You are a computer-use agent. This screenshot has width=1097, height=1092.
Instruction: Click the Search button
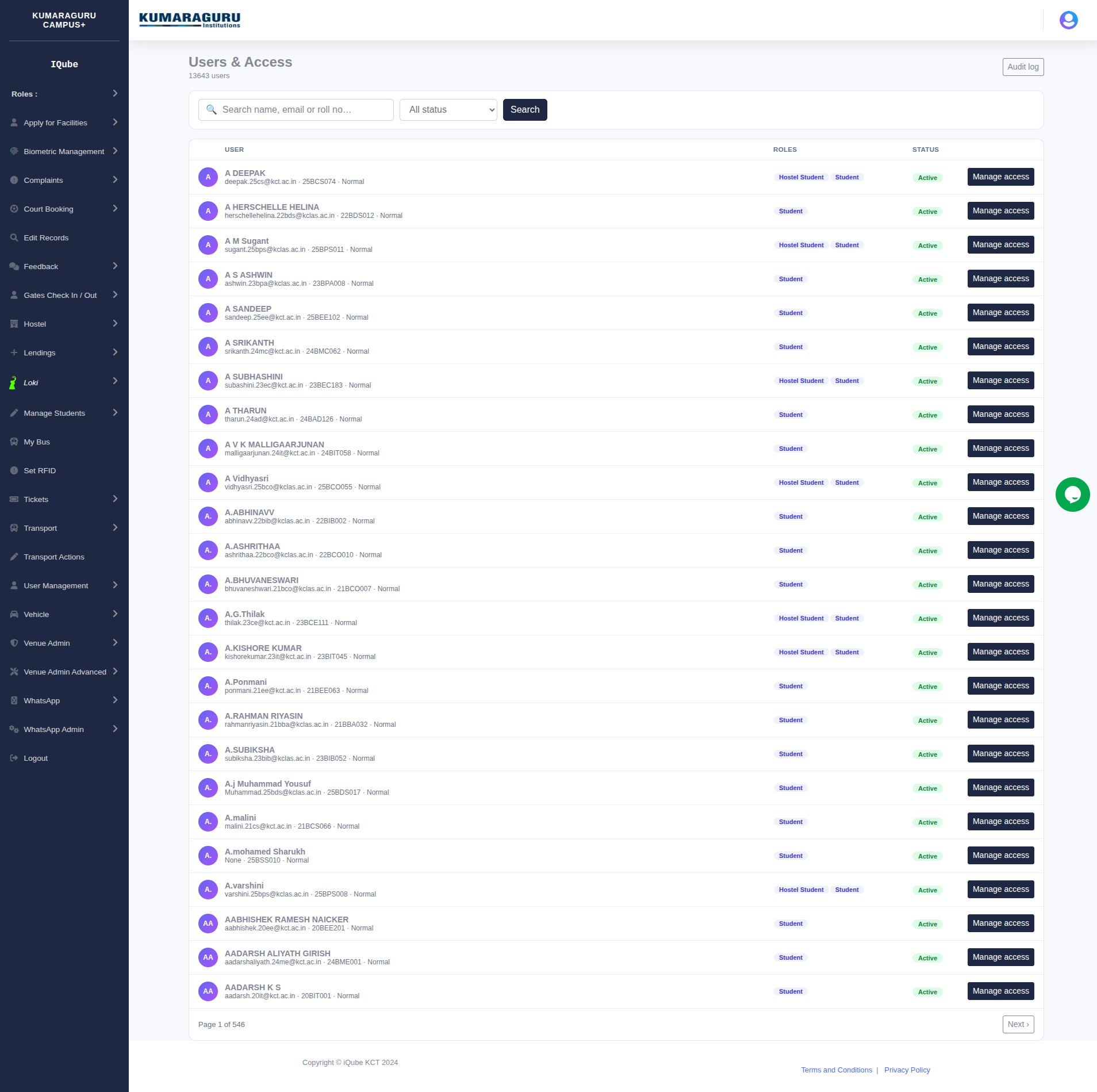coord(525,110)
